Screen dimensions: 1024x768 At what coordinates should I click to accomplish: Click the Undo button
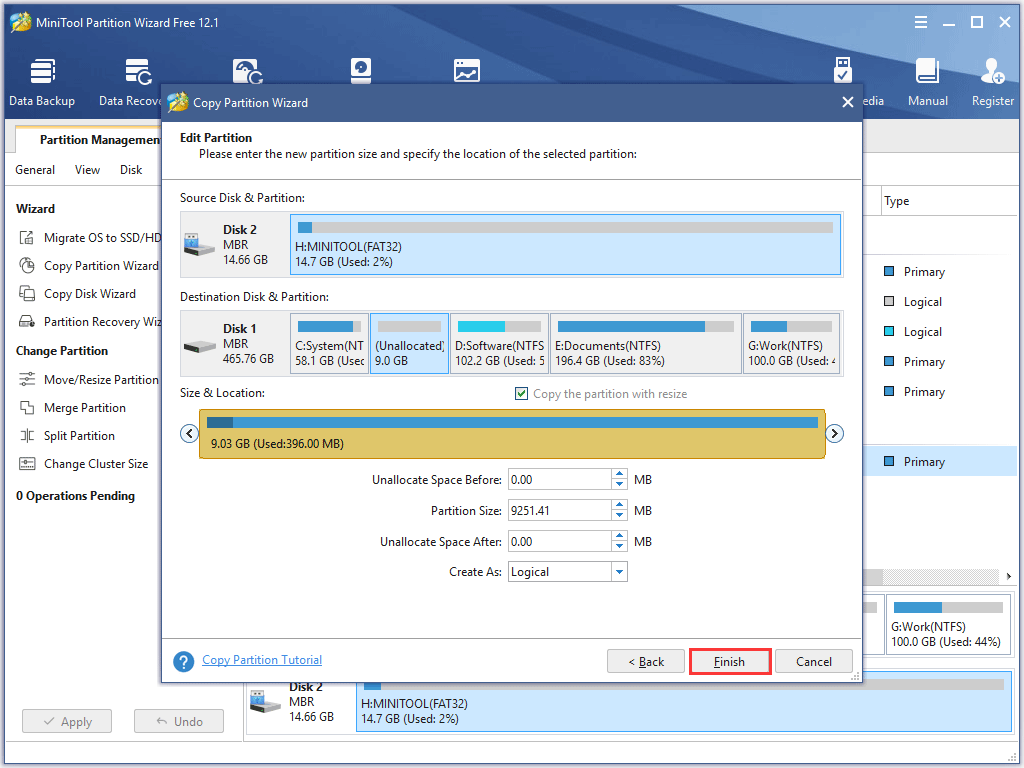(x=179, y=722)
